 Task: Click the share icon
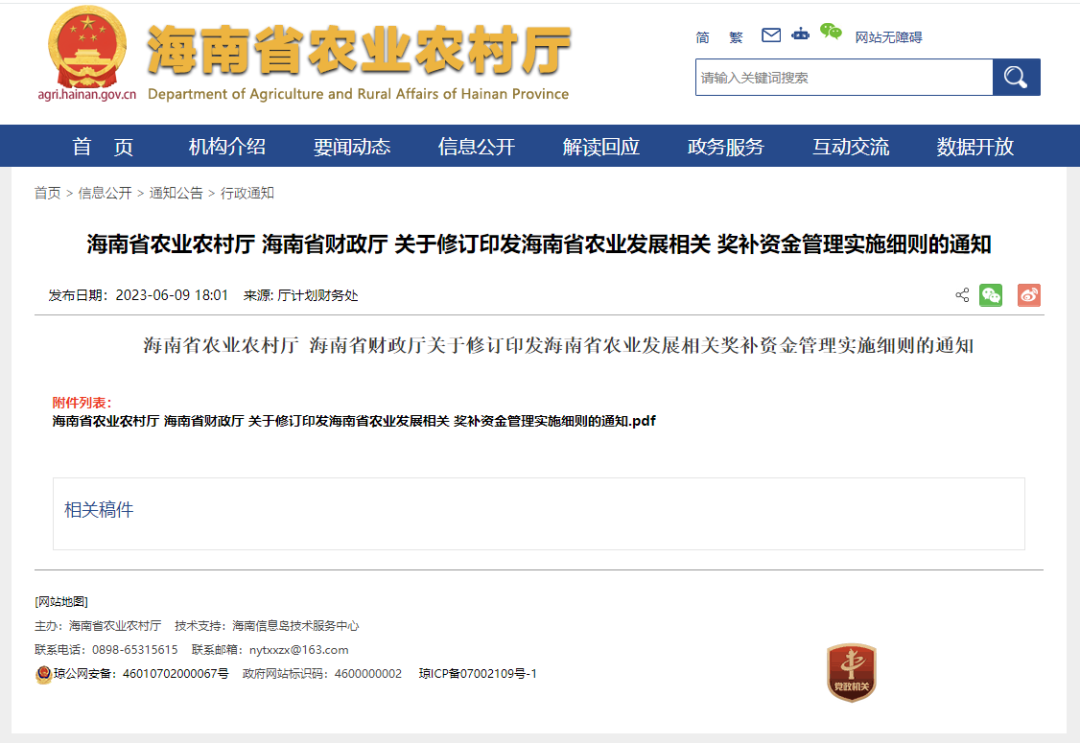pyautogui.click(x=962, y=295)
